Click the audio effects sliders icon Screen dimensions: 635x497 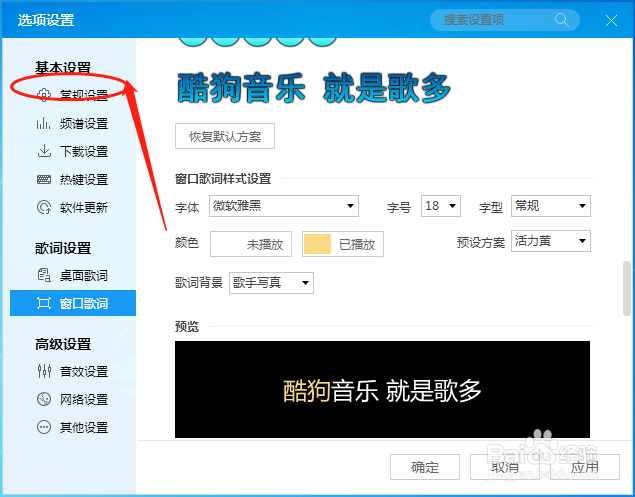[x=44, y=371]
